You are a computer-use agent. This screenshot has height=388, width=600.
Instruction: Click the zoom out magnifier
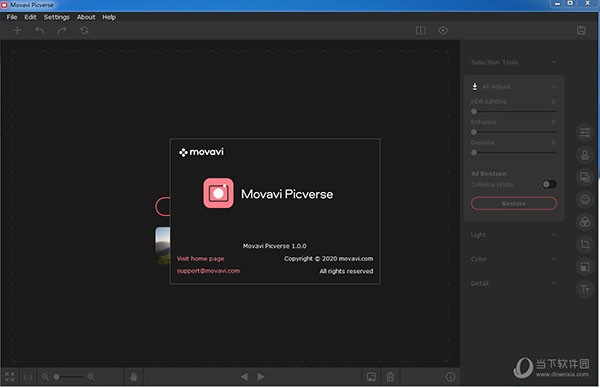point(45,377)
